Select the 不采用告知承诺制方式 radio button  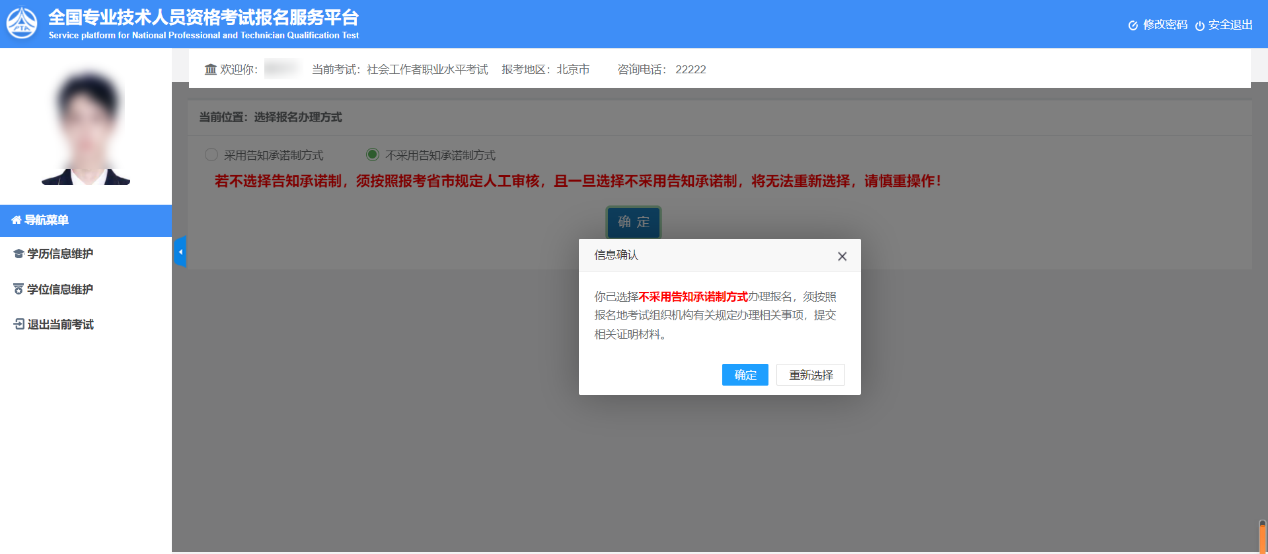click(x=372, y=155)
